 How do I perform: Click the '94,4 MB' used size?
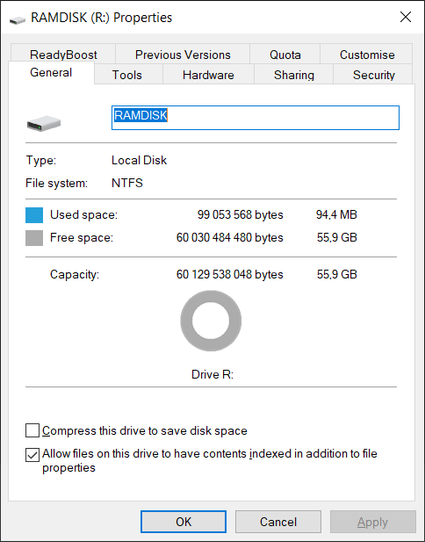tap(337, 215)
